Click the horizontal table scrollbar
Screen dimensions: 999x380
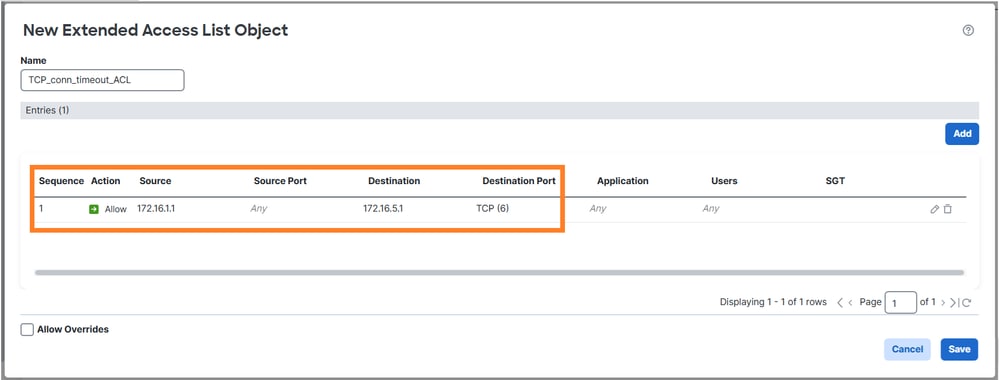499,272
